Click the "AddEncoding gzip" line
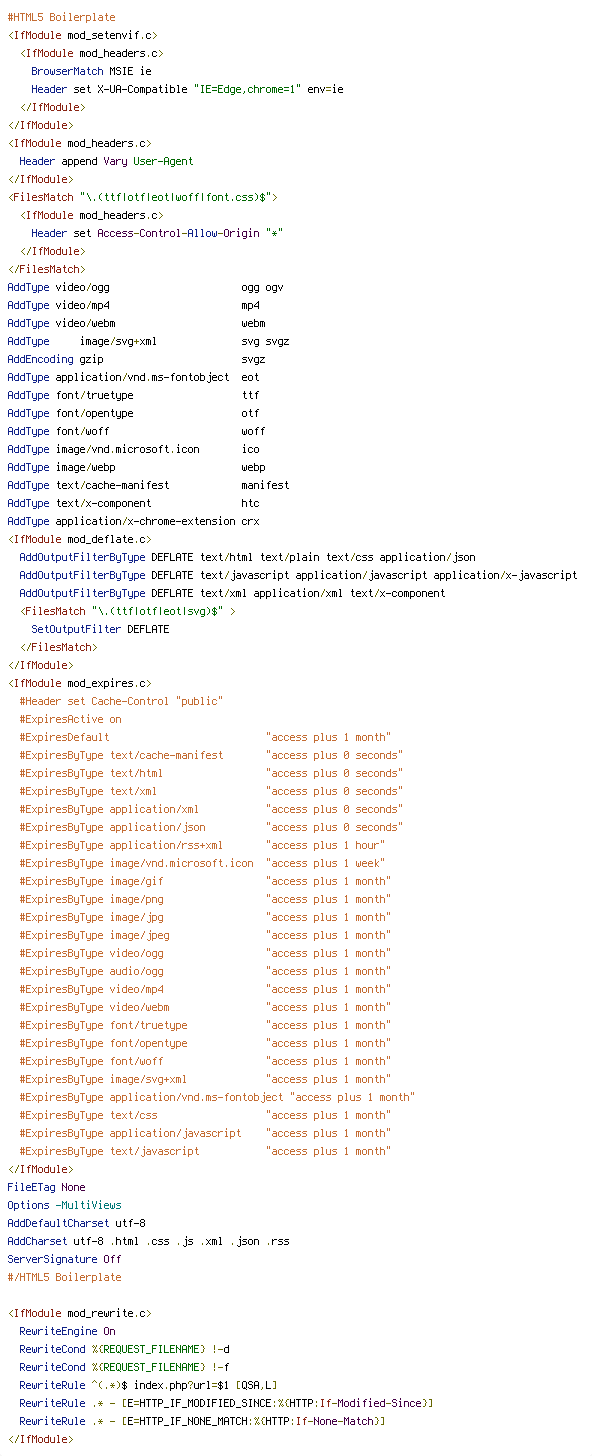The height and width of the screenshot is (1456, 592). (136, 359)
